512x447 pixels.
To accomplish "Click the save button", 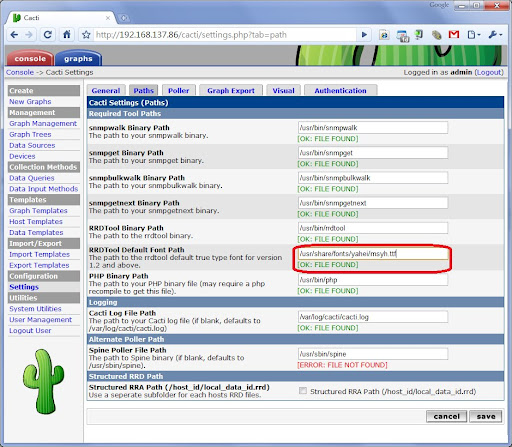I will 485,416.
